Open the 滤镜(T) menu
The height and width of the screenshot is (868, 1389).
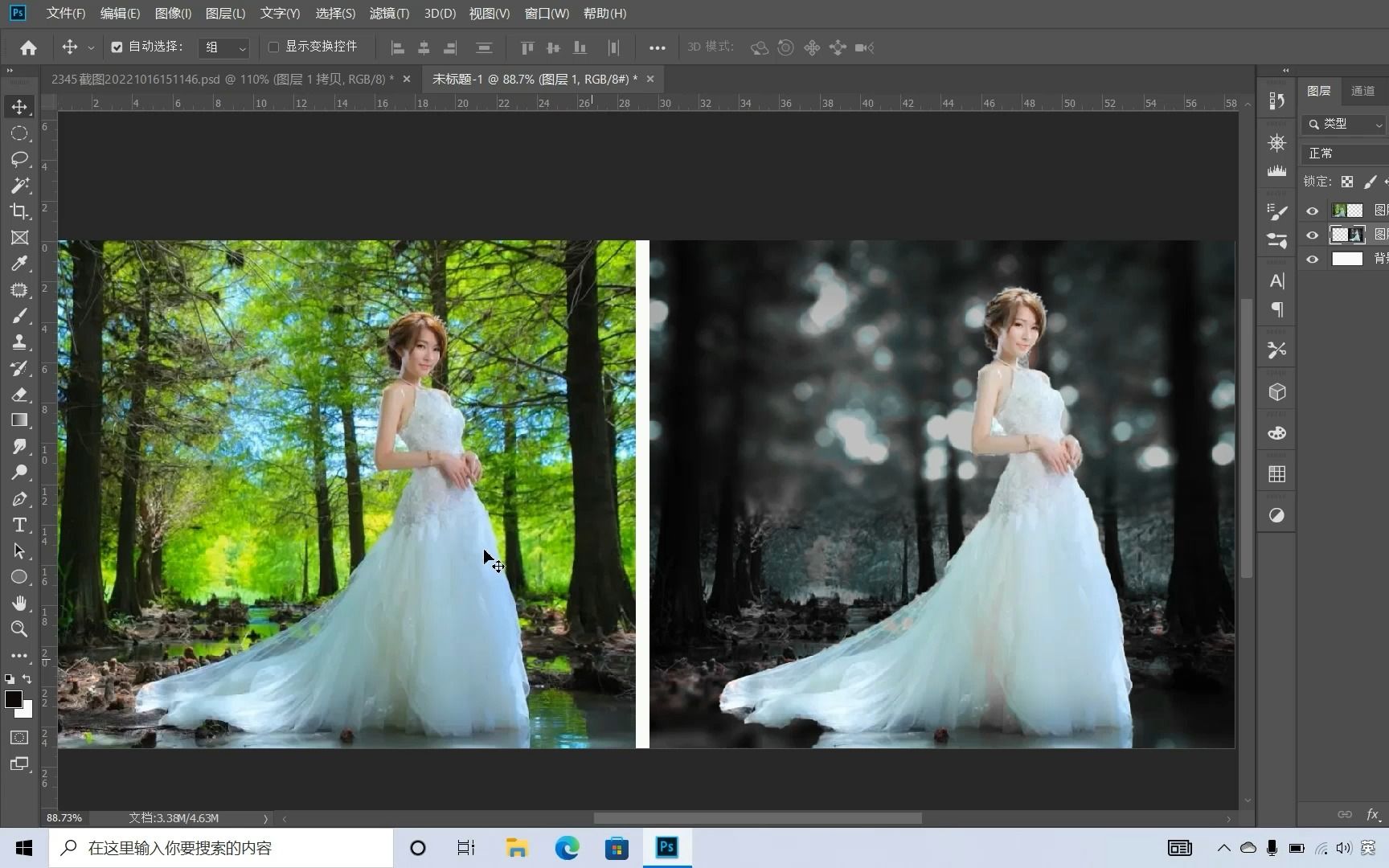tap(389, 14)
